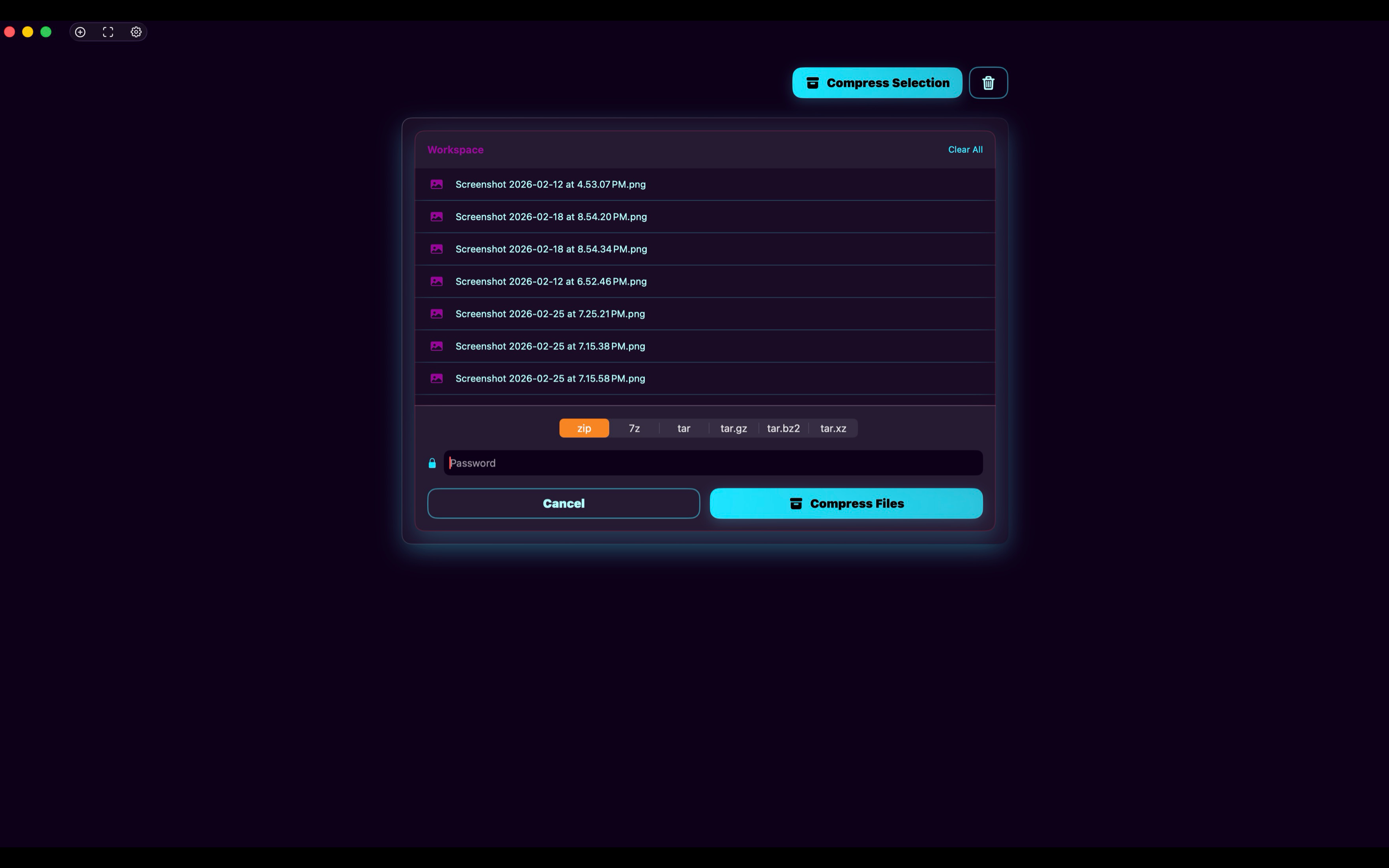The width and height of the screenshot is (1389, 868).
Task: Select file Screenshot 2026-02-18 at 8.54.20 PM.png
Action: (705, 217)
